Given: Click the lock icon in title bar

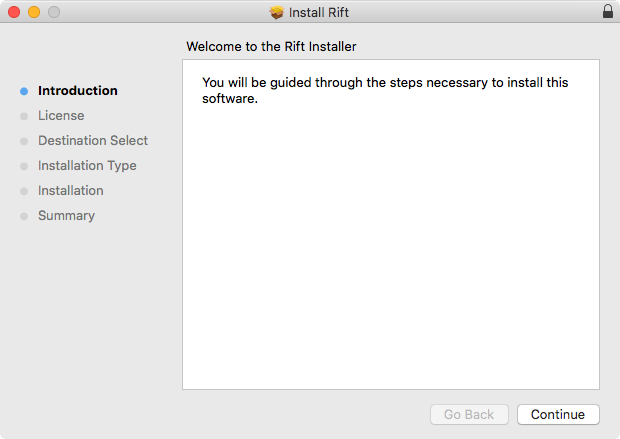Looking at the screenshot, I should (x=608, y=12).
